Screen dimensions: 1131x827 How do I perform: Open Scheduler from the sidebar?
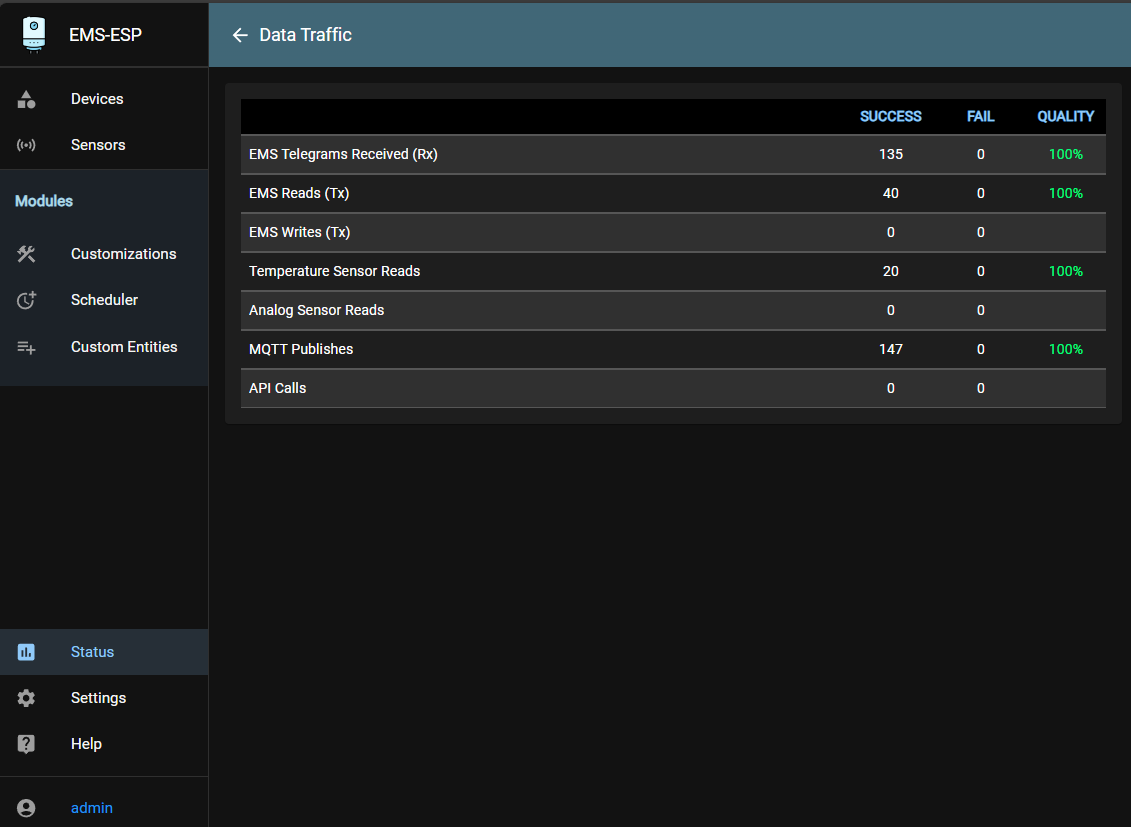(x=104, y=300)
